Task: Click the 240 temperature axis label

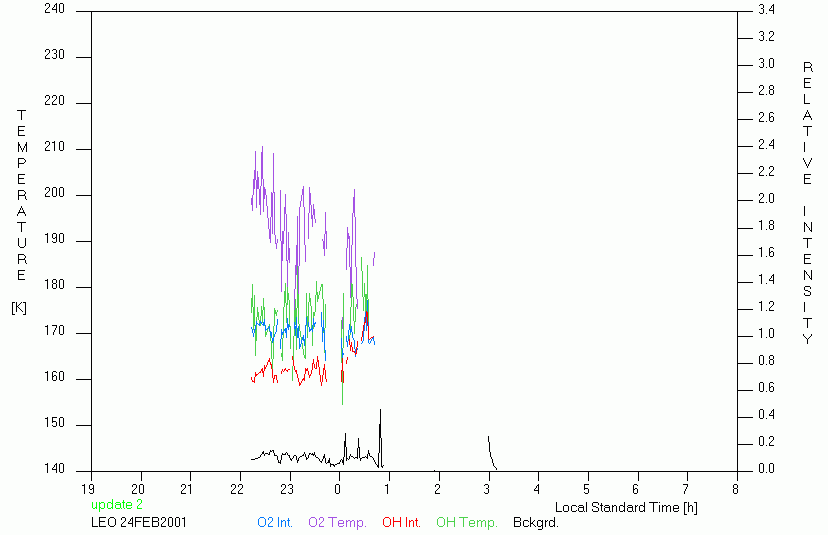Action: 54,9
